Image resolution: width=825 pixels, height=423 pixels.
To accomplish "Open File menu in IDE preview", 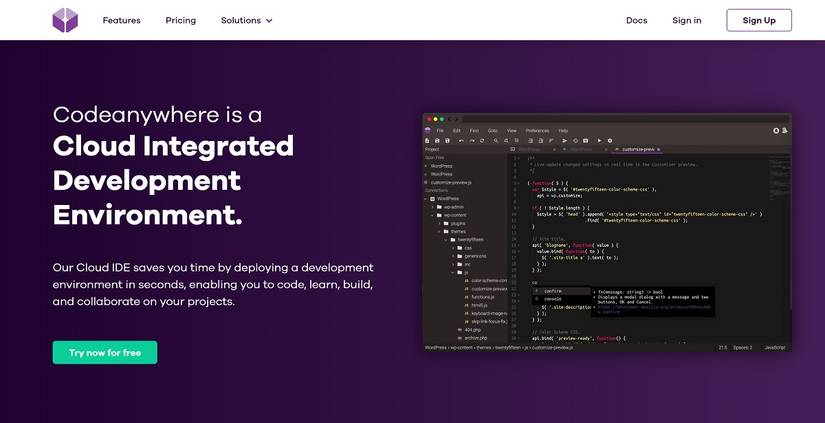I will (x=440, y=130).
